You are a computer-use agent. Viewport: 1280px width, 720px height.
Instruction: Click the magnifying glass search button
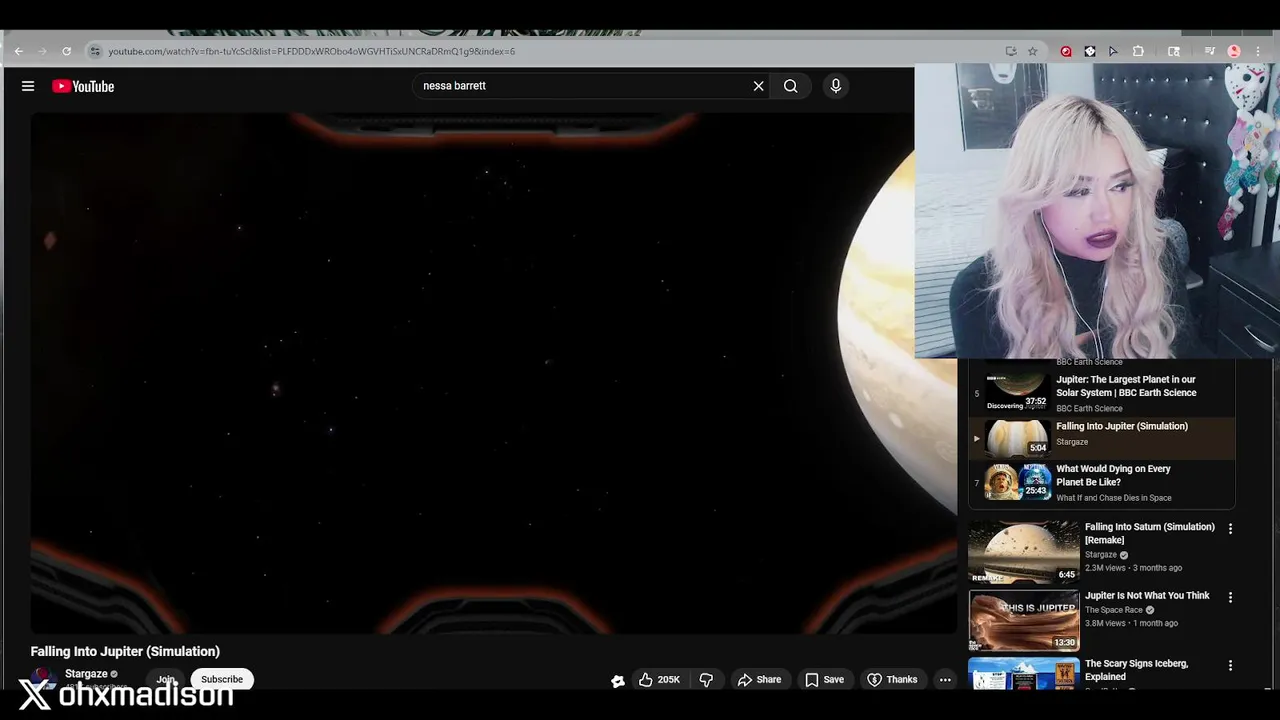[790, 86]
